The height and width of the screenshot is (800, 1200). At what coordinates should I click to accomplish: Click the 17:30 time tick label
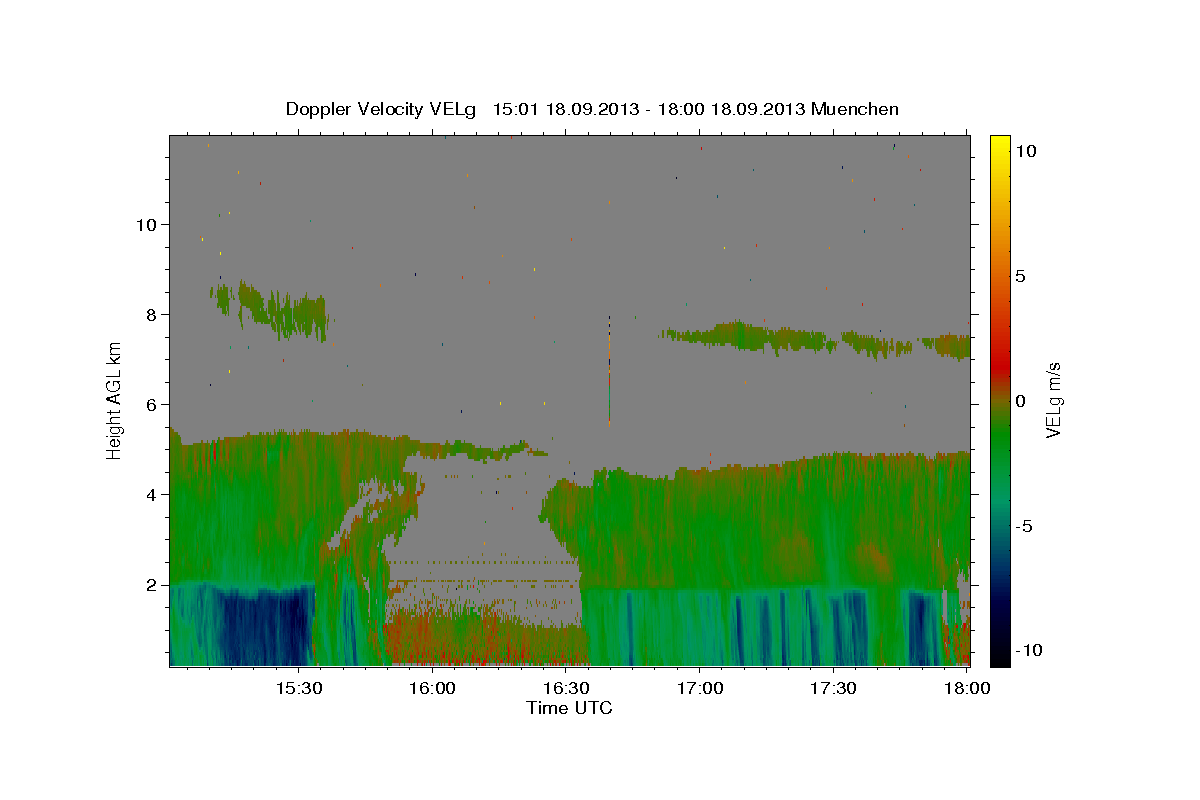coord(834,689)
